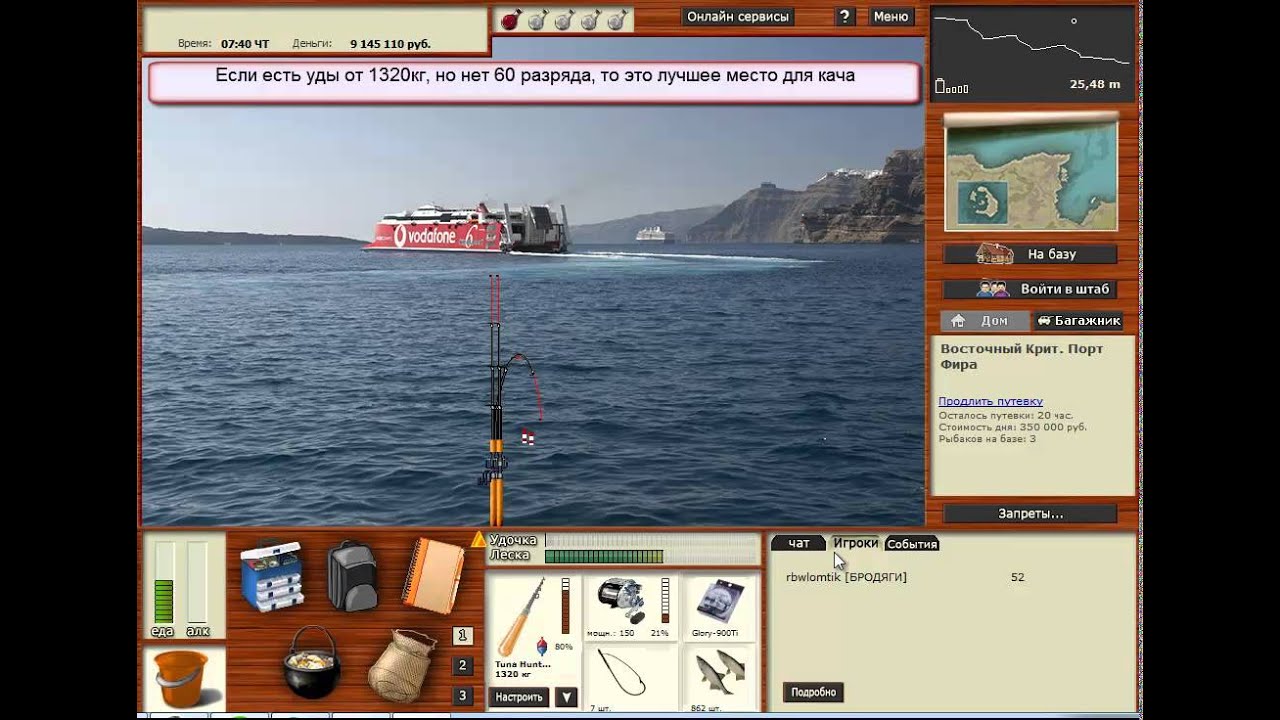Screen dimensions: 1280x720
Task: Click the Настроить button
Action: pyautogui.click(x=520, y=697)
